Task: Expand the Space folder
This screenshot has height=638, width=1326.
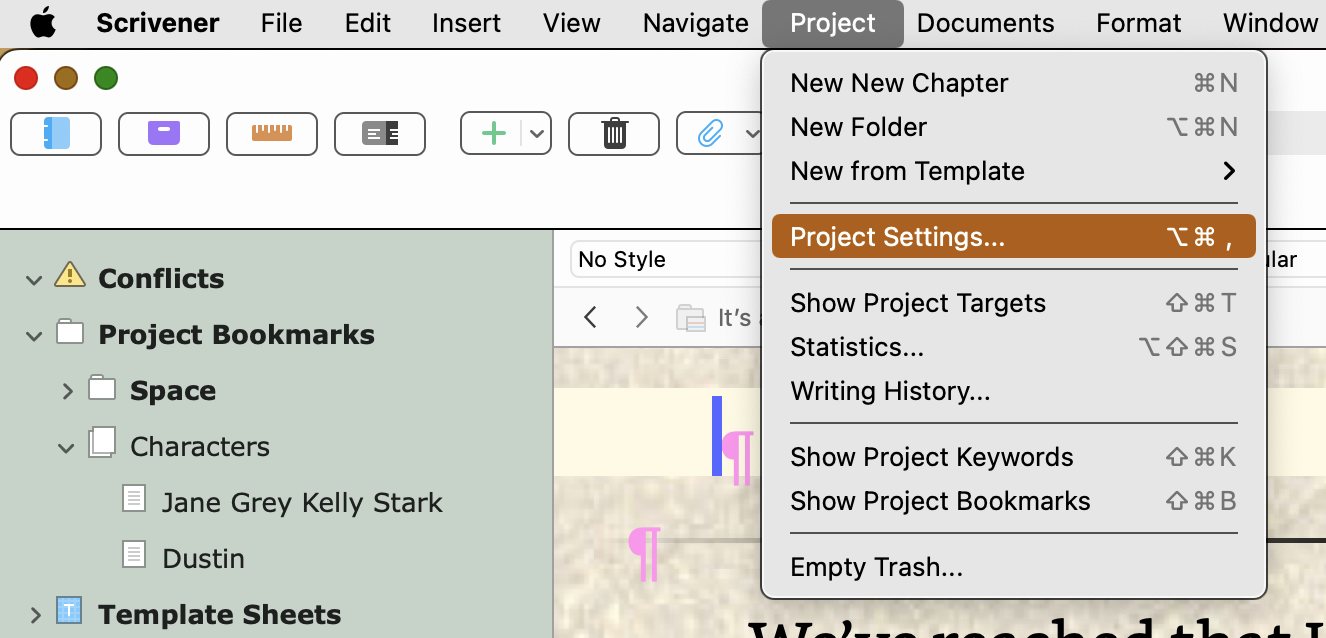Action: 67,391
